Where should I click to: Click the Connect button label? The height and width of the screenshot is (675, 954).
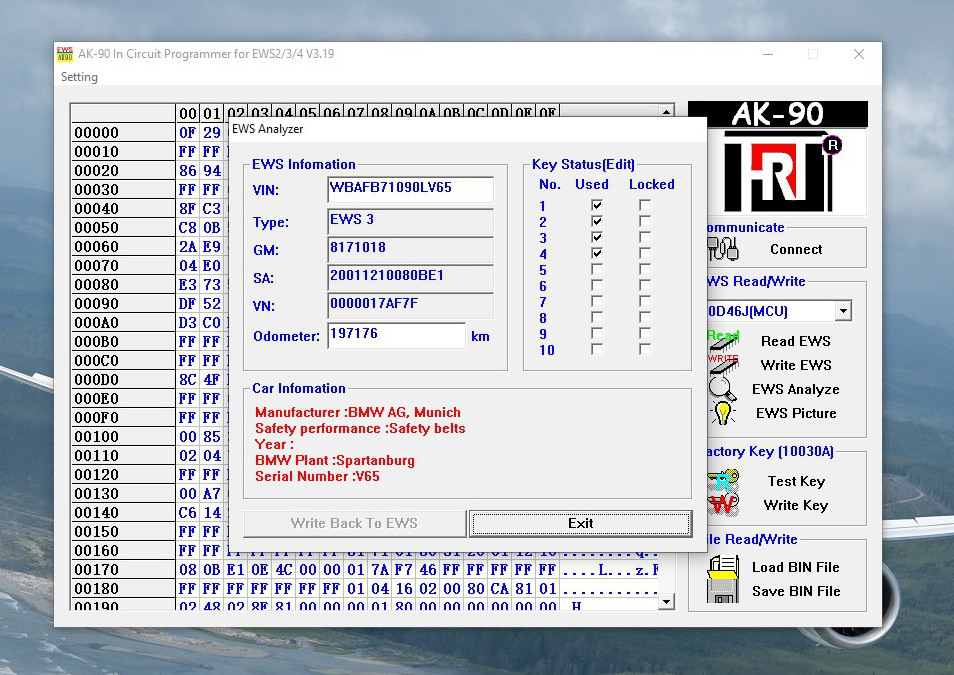click(x=796, y=249)
